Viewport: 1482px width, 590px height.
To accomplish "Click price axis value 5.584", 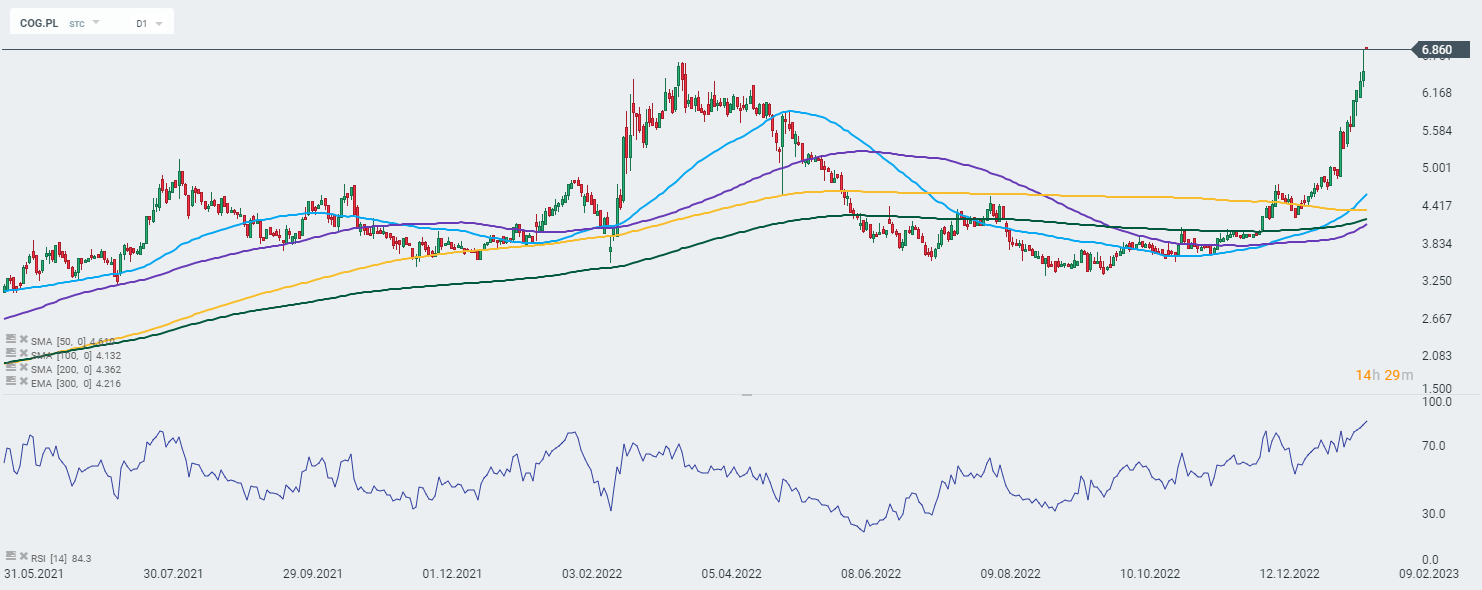I will tap(1436, 131).
